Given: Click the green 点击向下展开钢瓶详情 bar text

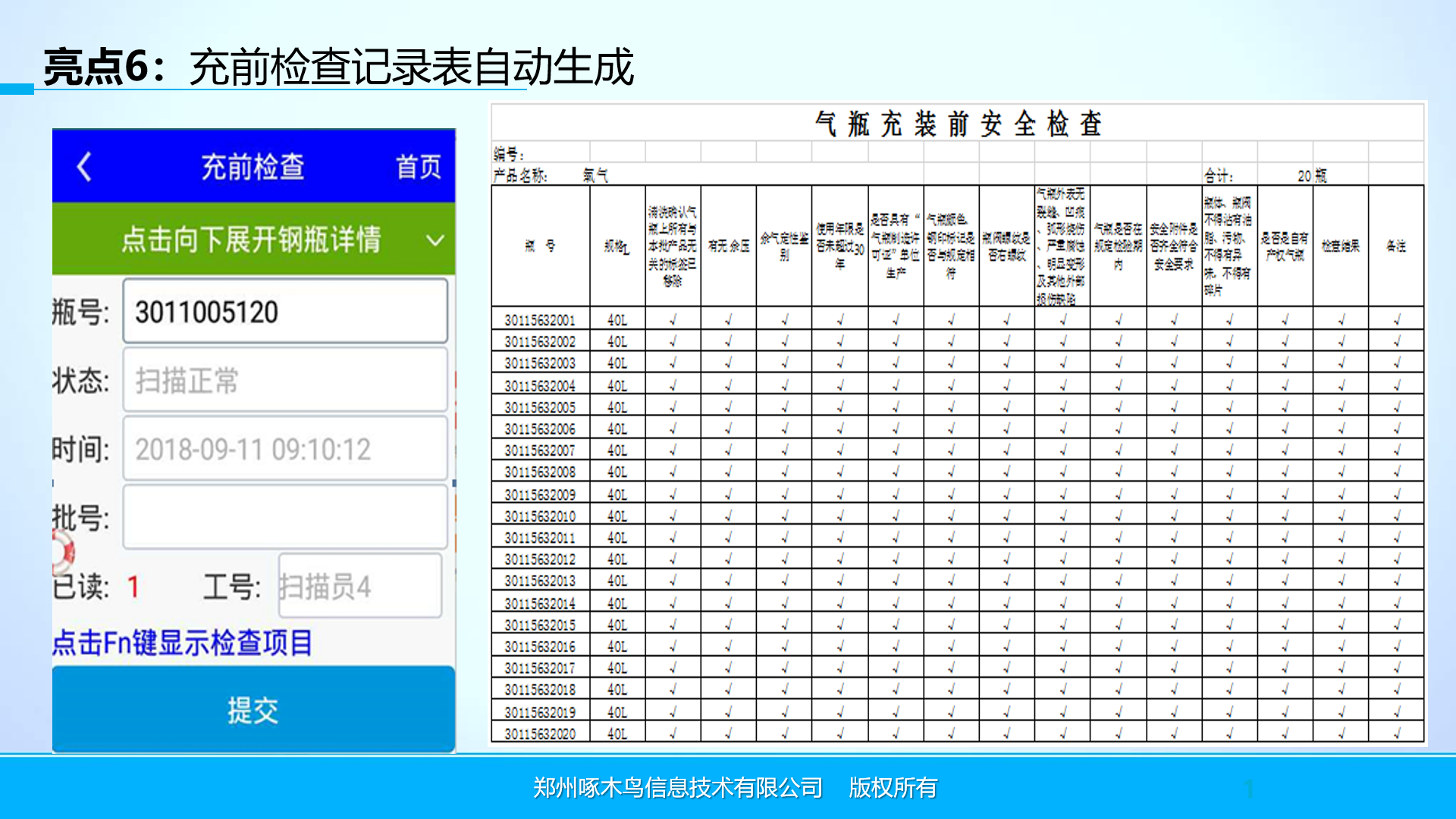Looking at the screenshot, I should tap(251, 240).
